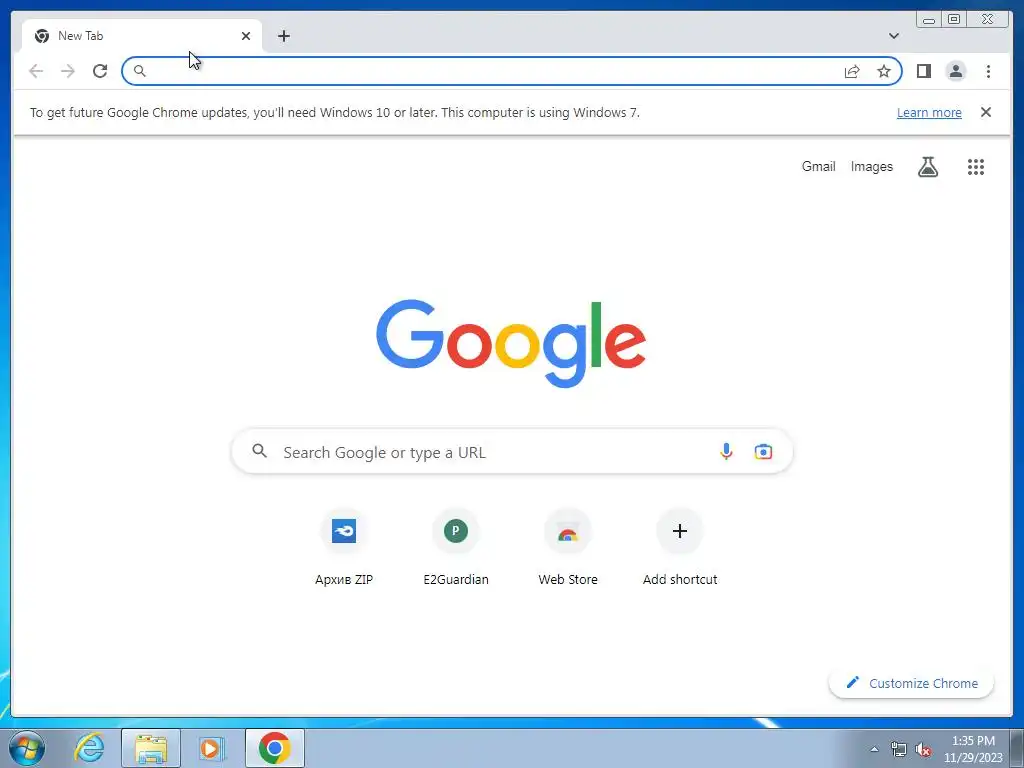Bookmark this tab with star icon

click(x=884, y=71)
